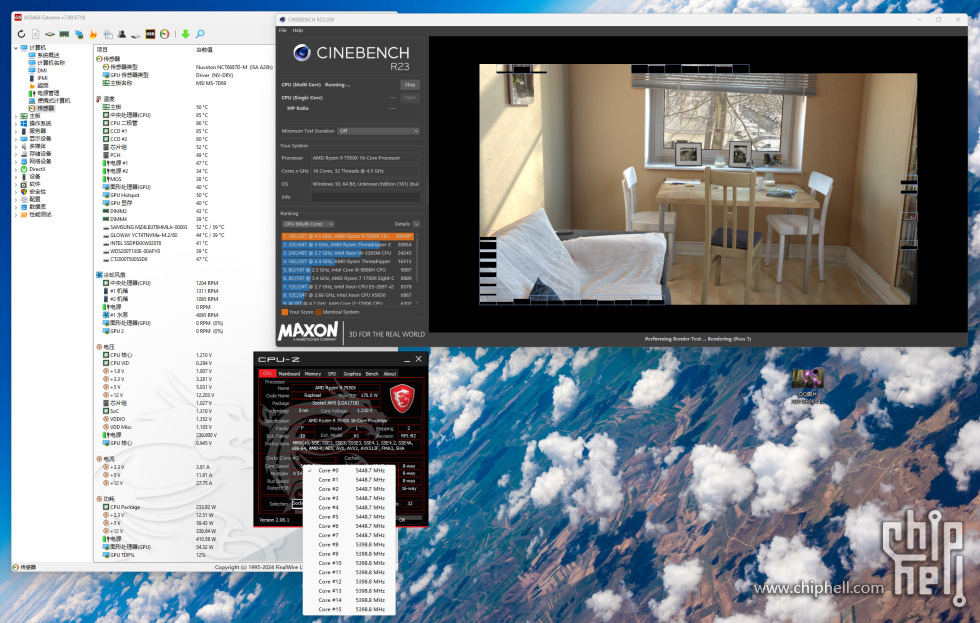This screenshot has height=623, width=980.
Task: Switch to the Bench tab in CPU-Z
Action: coord(372,374)
